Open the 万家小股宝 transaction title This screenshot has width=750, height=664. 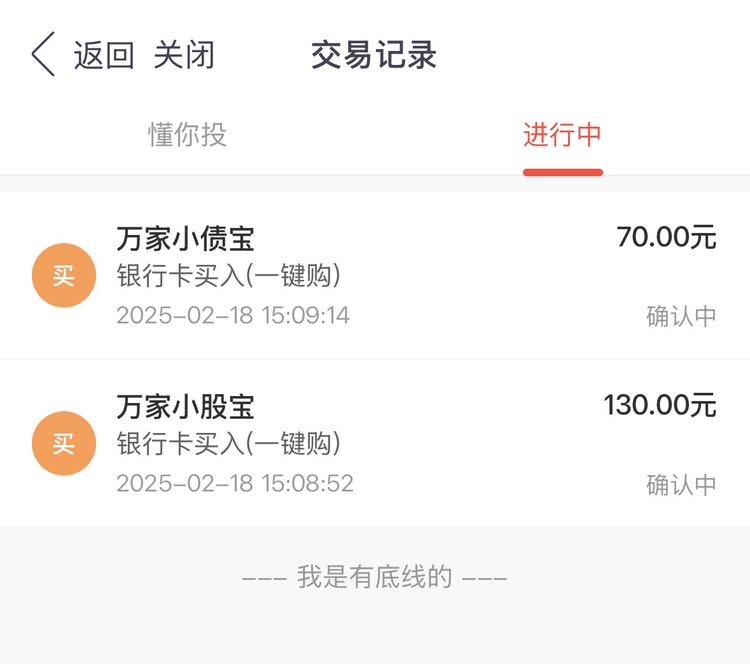click(185, 407)
